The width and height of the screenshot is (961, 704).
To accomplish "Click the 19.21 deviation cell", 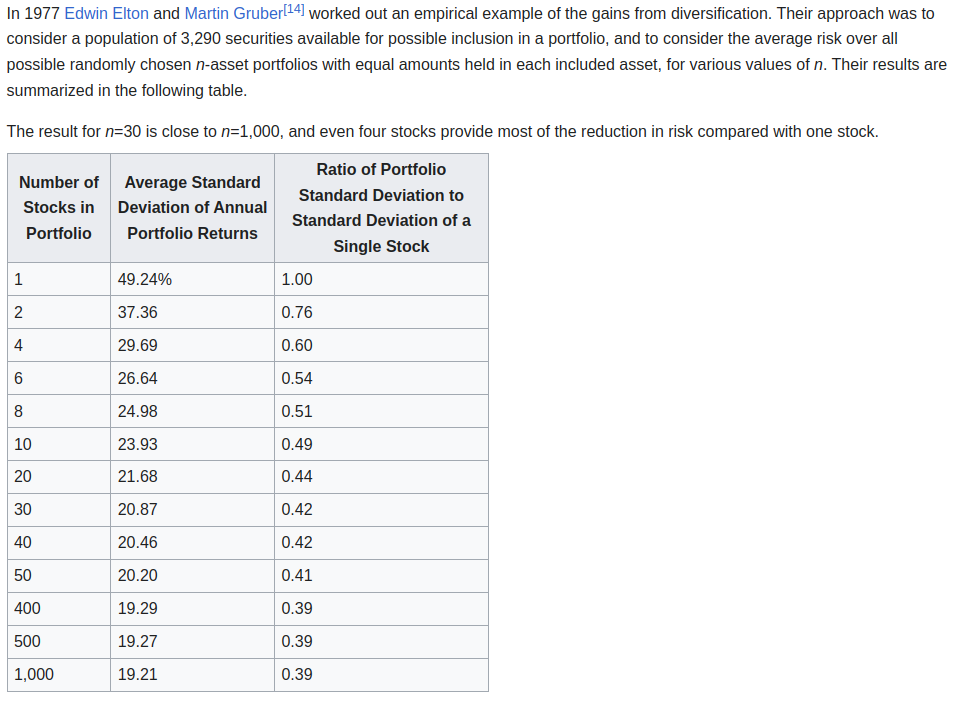I will [138, 675].
